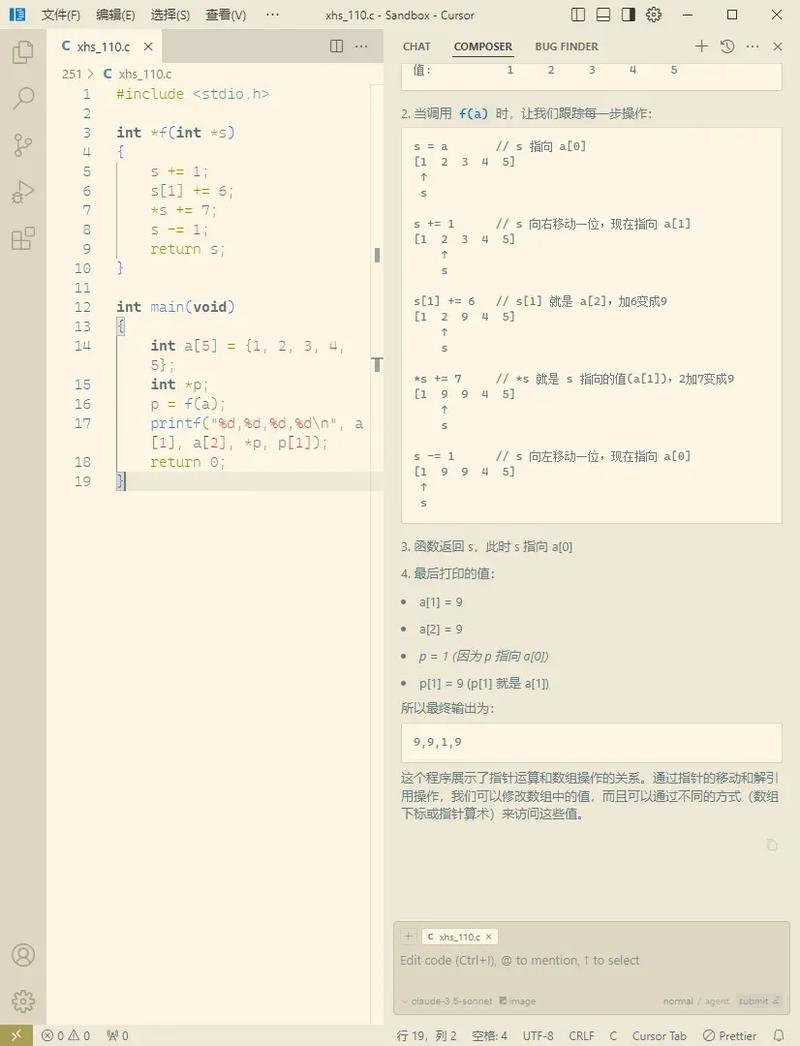The image size is (800, 1046).
Task: Remove the xhs_110.c context chip
Action: point(488,937)
